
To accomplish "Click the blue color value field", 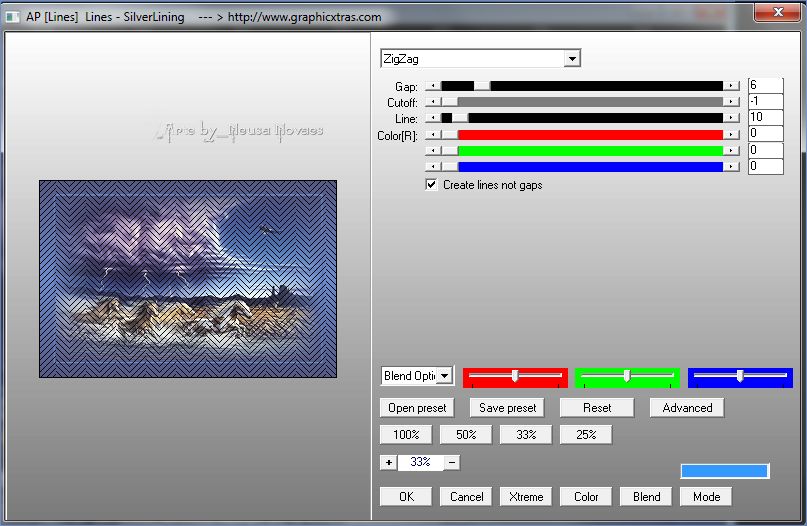I will [x=765, y=166].
